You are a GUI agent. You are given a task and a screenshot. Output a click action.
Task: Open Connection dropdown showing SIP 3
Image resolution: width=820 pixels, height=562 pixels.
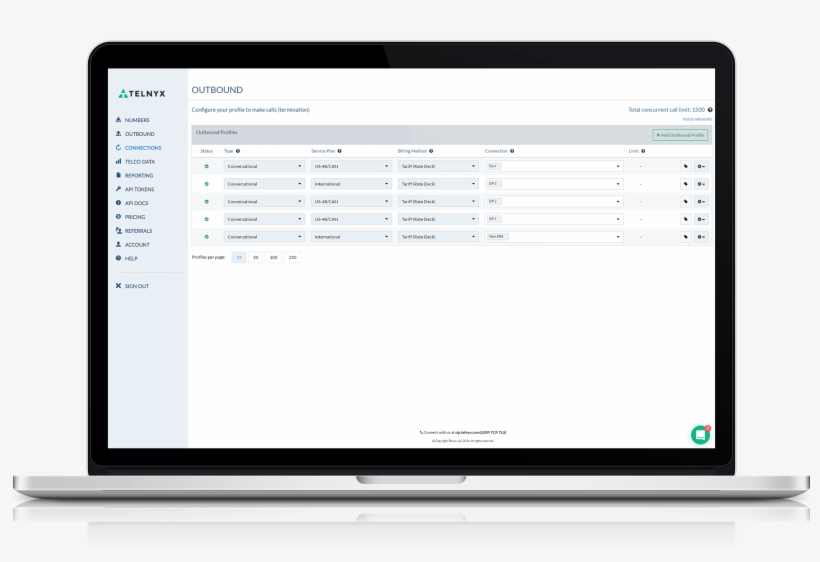click(554, 184)
